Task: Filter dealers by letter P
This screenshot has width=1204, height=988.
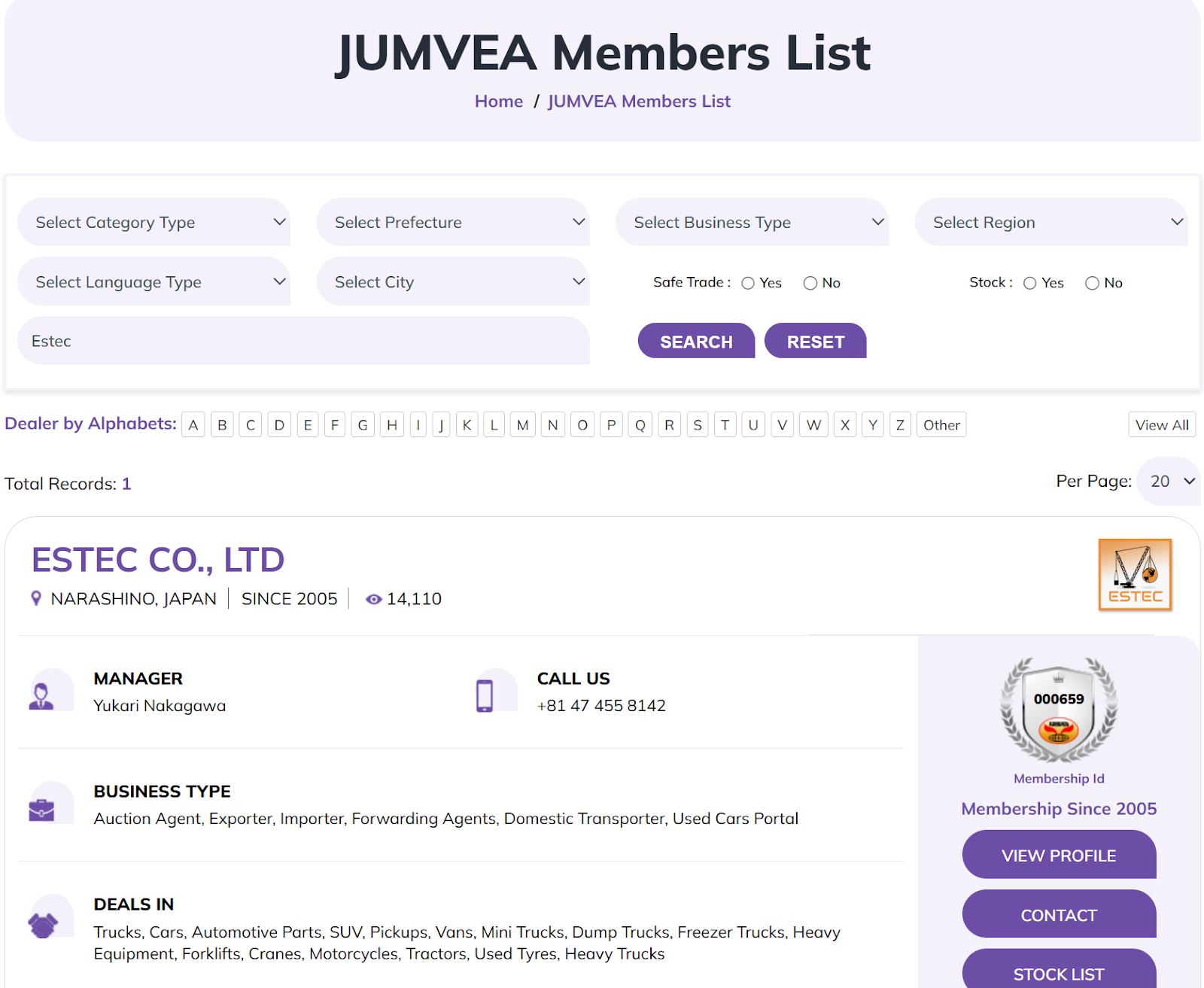Action: click(x=611, y=424)
